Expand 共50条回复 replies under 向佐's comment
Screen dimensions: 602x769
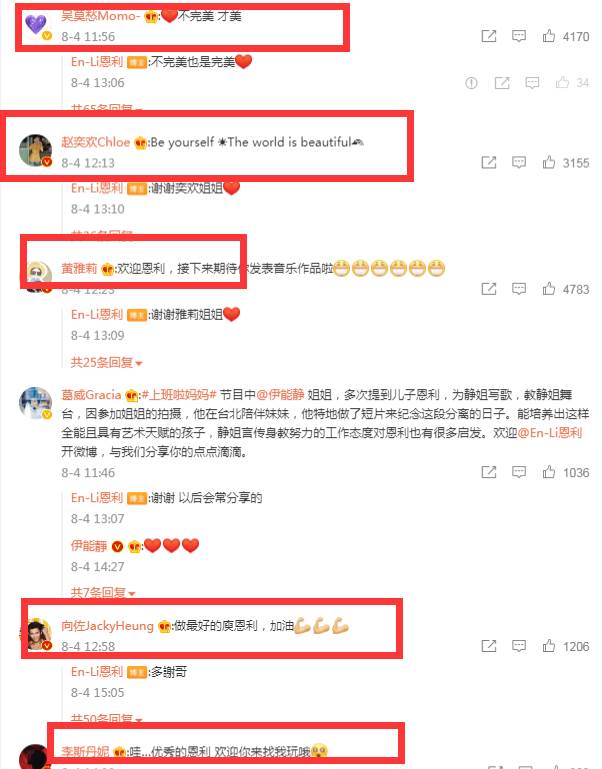point(106,718)
